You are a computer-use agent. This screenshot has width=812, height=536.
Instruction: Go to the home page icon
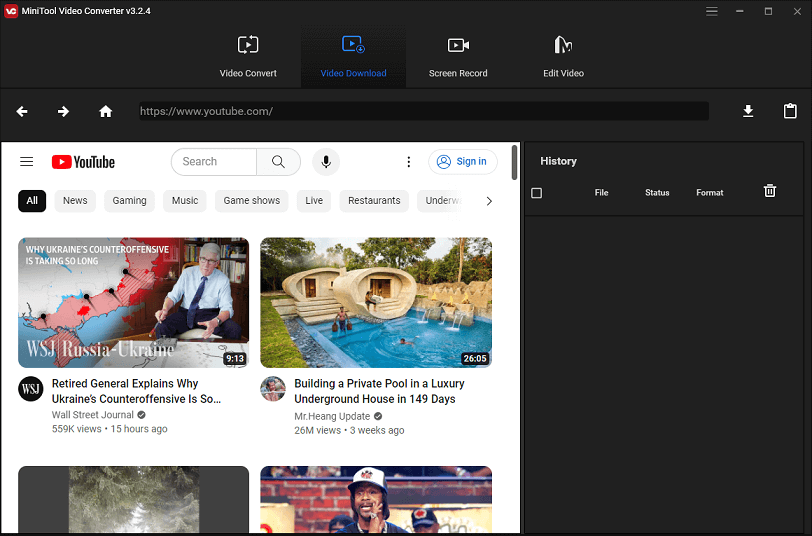point(106,111)
